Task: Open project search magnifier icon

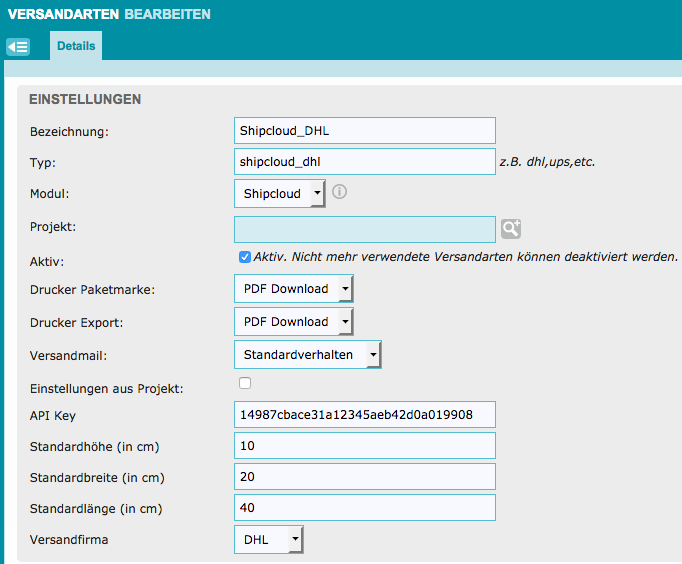Action: tap(511, 229)
